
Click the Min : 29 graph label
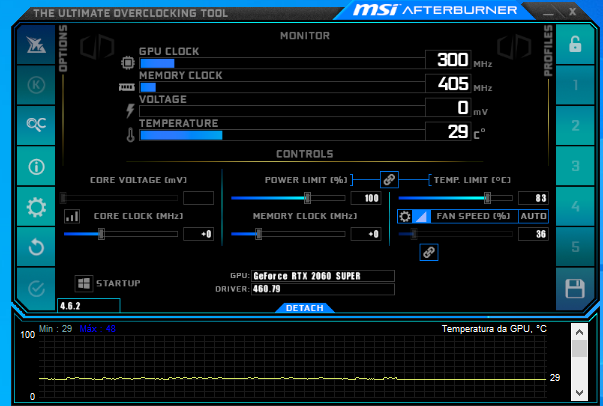(x=55, y=329)
